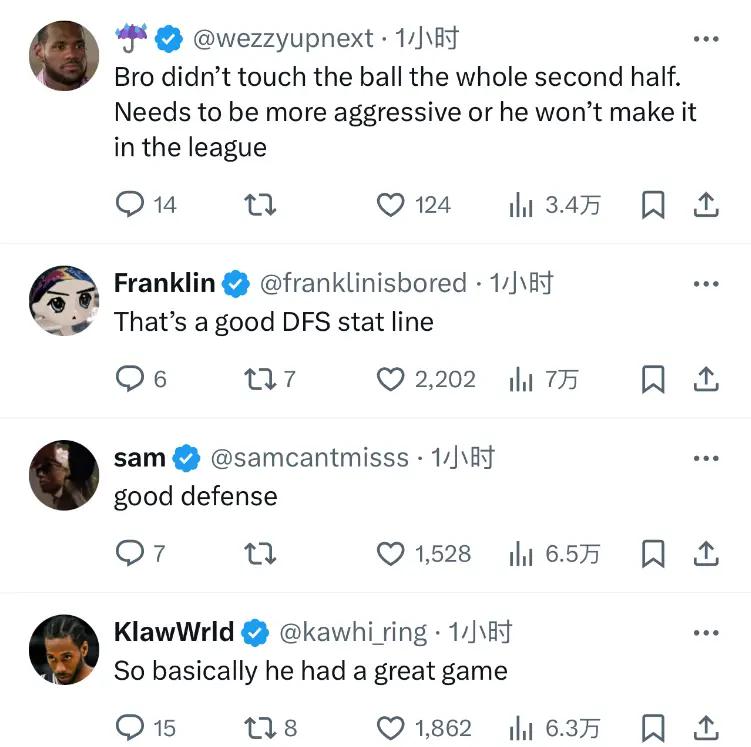Open sam's profile avatar

point(63,474)
